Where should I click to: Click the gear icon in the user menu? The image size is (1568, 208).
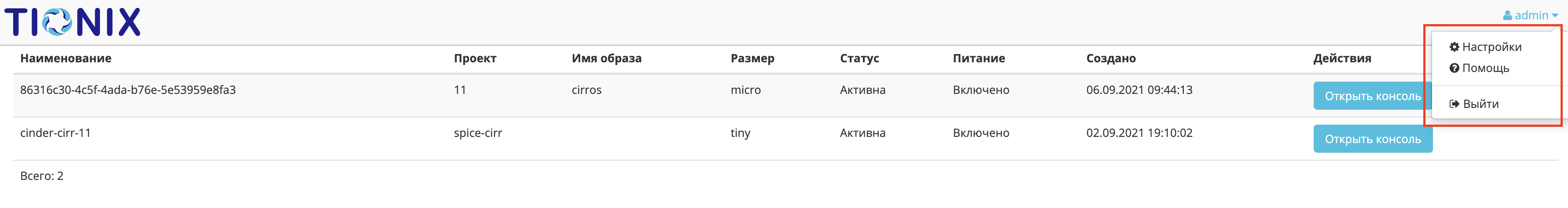[x=1454, y=47]
